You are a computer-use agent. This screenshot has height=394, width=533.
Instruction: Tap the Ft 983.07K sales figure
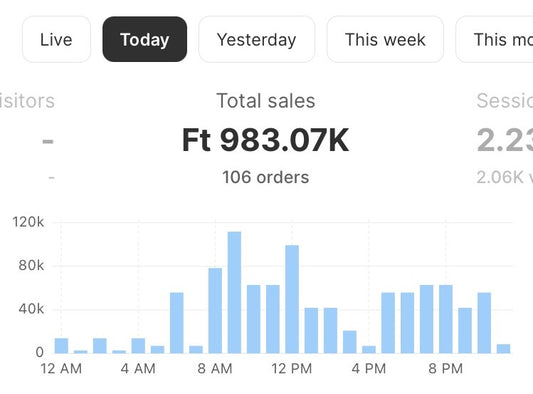[265, 140]
